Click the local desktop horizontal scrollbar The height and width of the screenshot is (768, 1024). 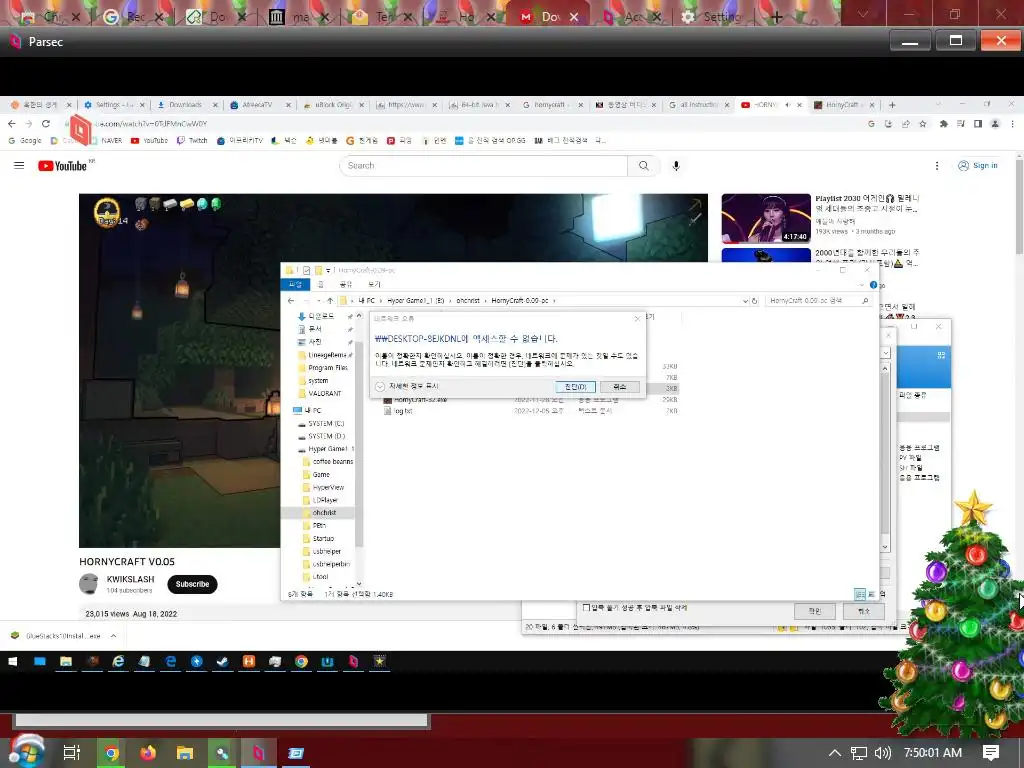tap(221, 720)
